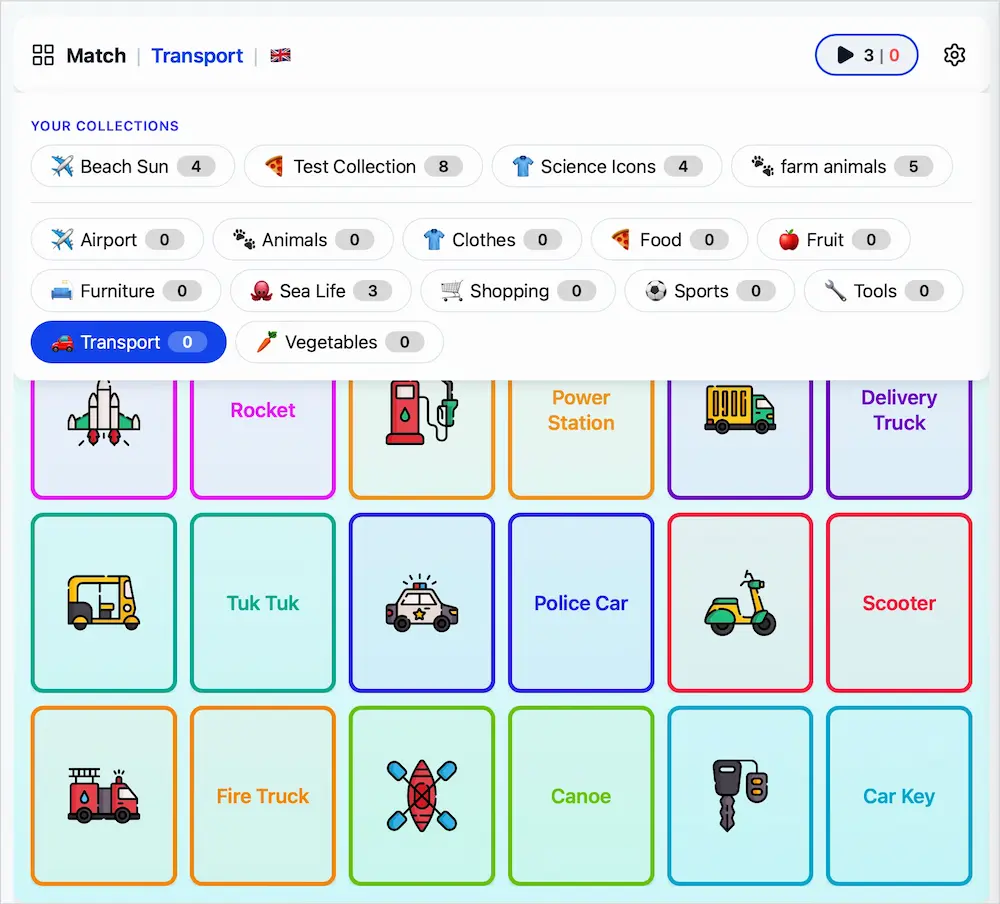Select the car key picture card

coord(740,796)
